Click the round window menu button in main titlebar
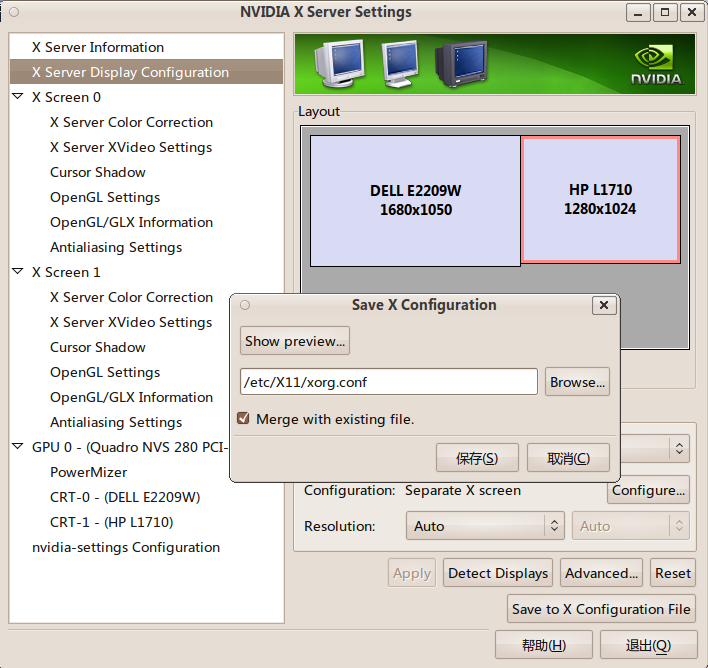This screenshot has width=708, height=668. point(14,12)
